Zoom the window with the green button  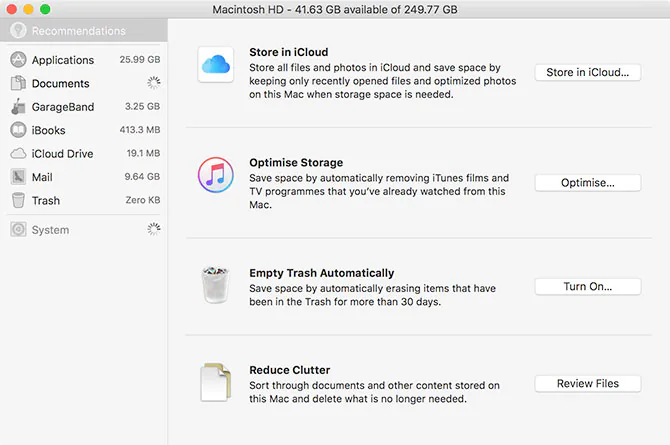tap(45, 9)
